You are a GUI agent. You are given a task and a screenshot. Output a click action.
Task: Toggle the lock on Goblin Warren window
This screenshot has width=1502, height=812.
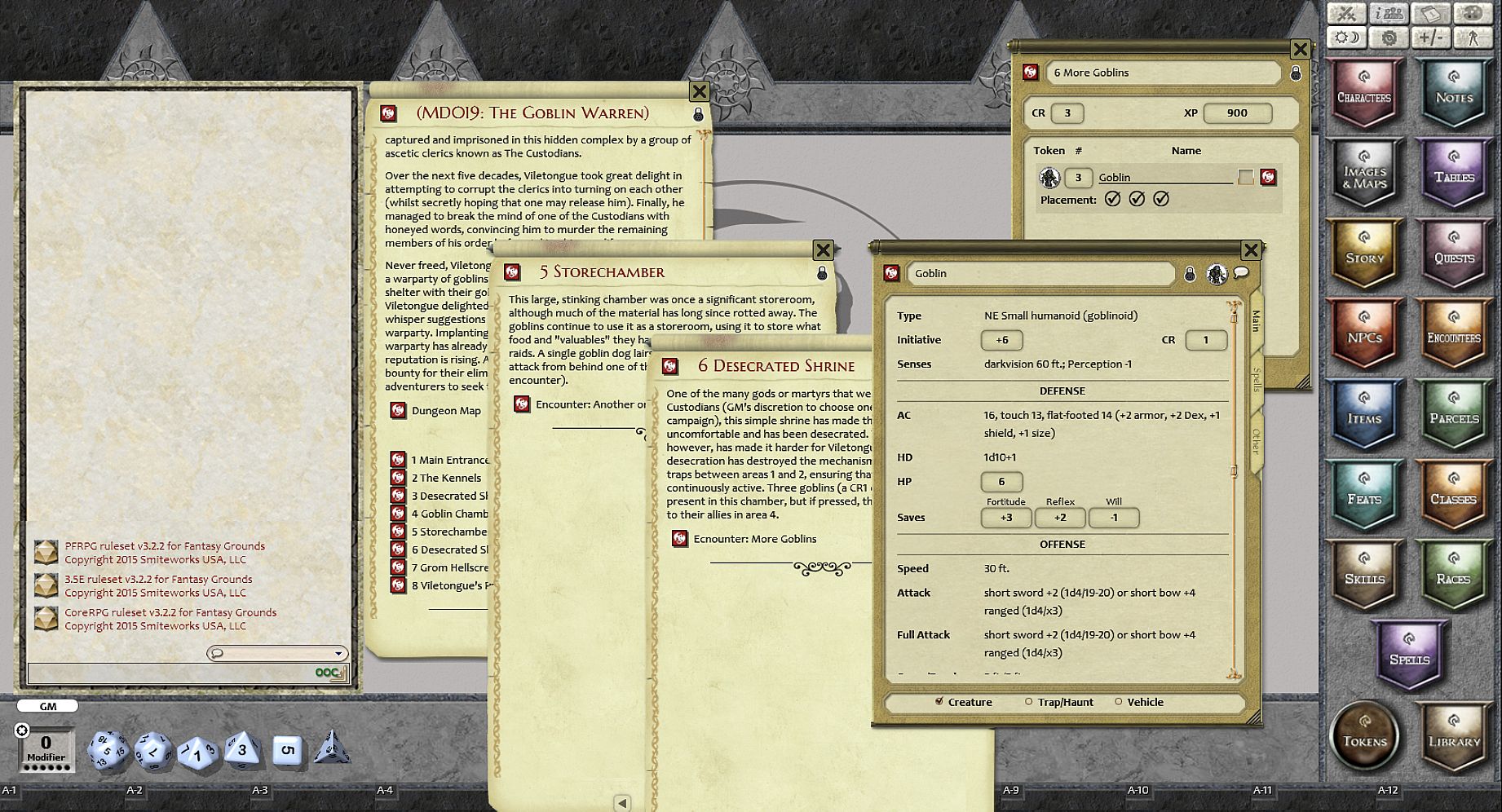click(x=698, y=114)
